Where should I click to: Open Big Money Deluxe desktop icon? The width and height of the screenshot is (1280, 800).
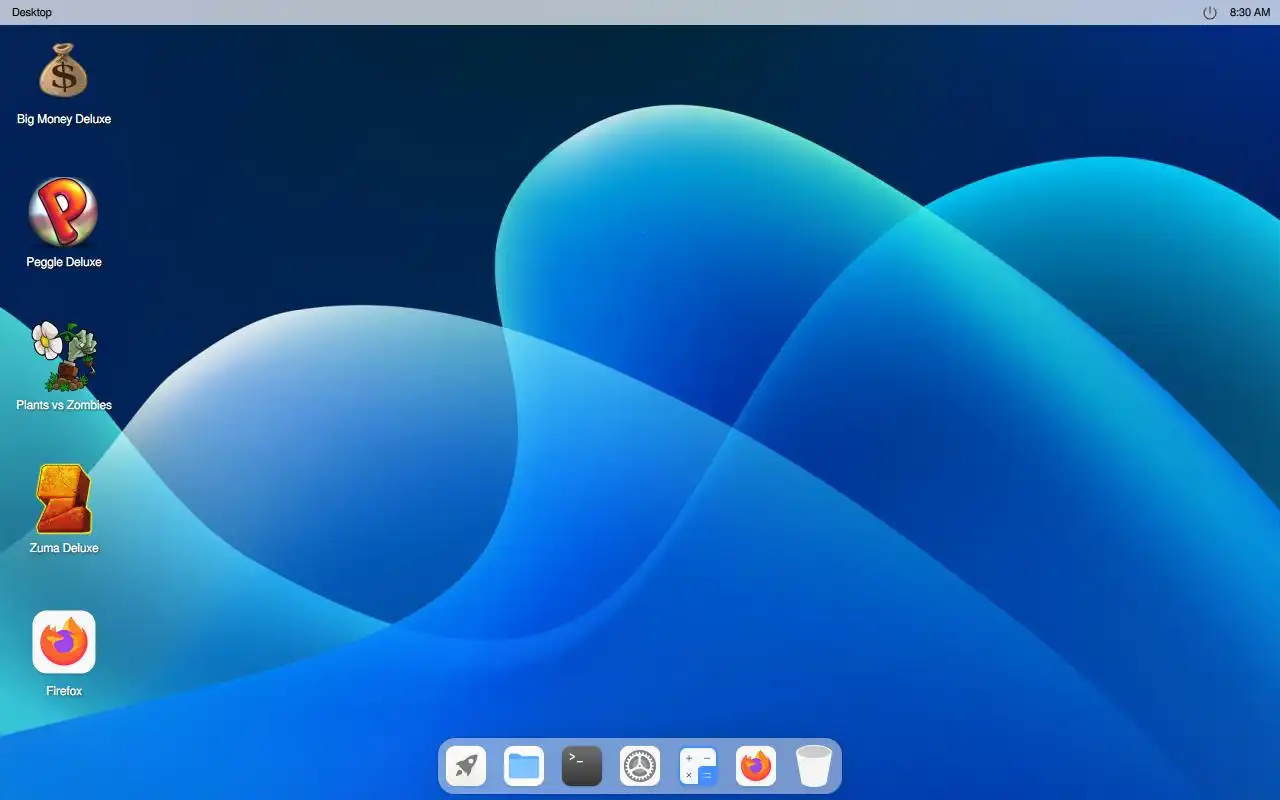pos(64,70)
